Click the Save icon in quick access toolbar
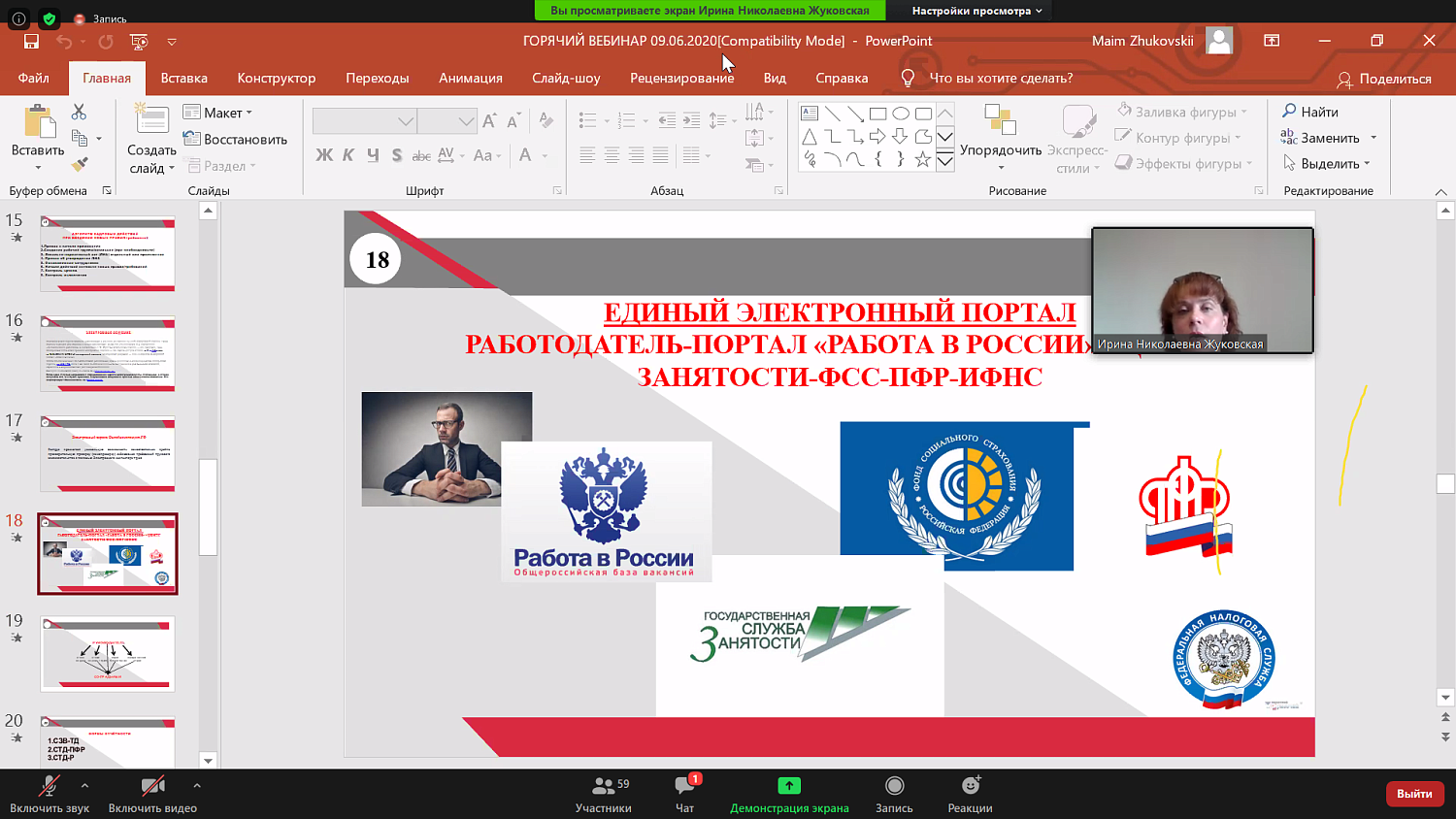This screenshot has width=1456, height=819. [x=31, y=41]
